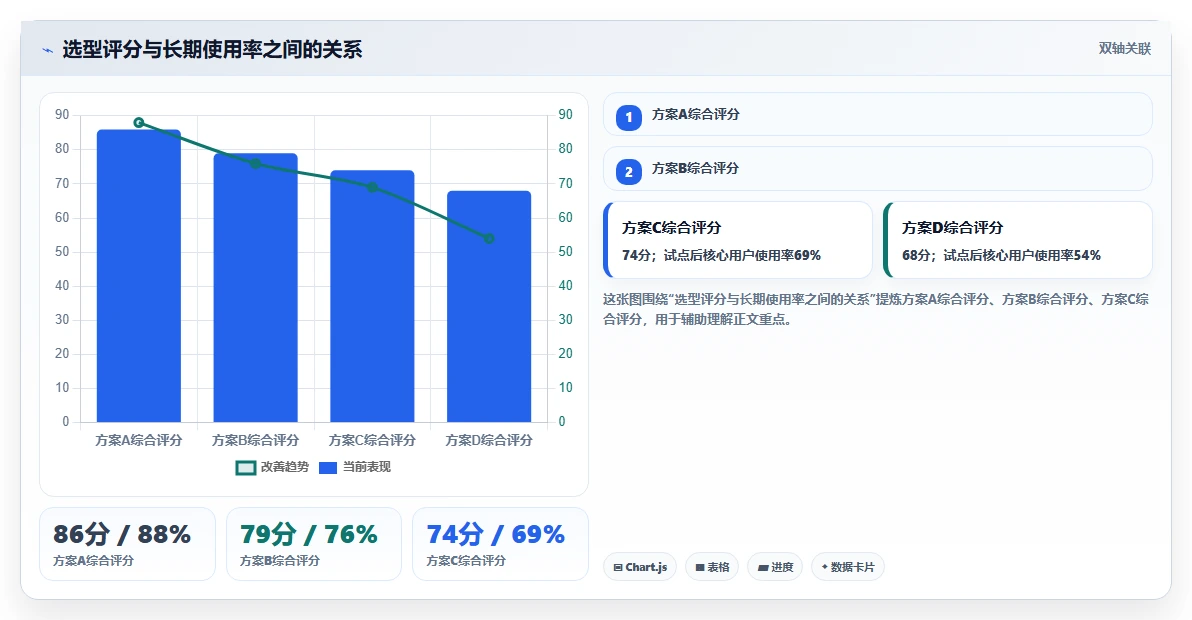
Task: Click the 方案A综合评分 bar in chart
Action: 138,276
